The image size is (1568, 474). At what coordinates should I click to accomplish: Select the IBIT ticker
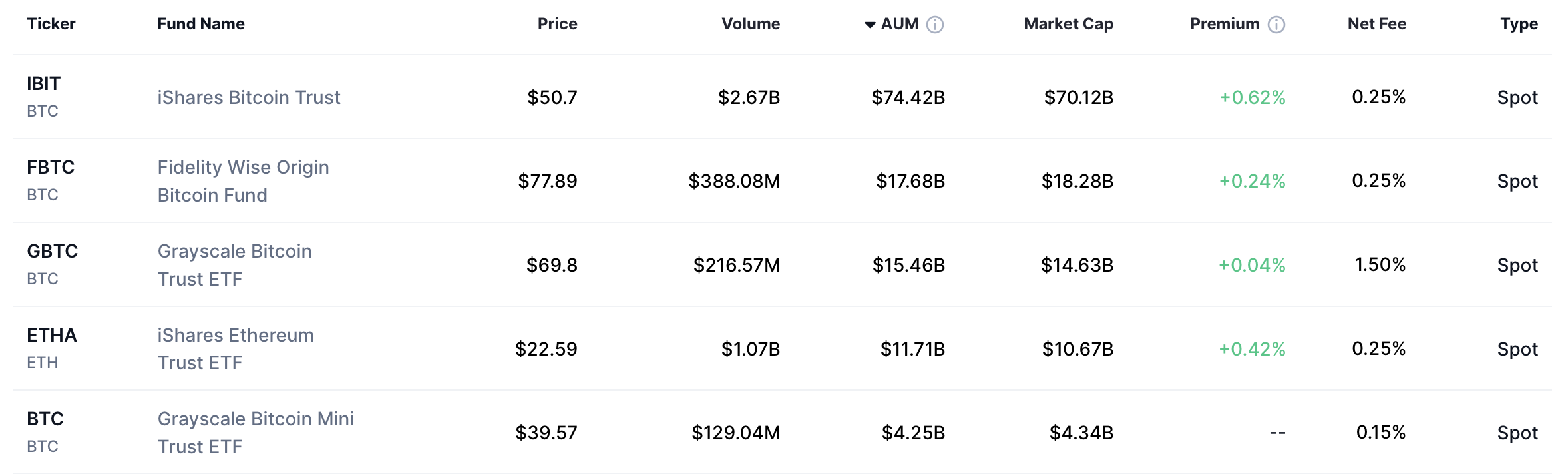44,84
